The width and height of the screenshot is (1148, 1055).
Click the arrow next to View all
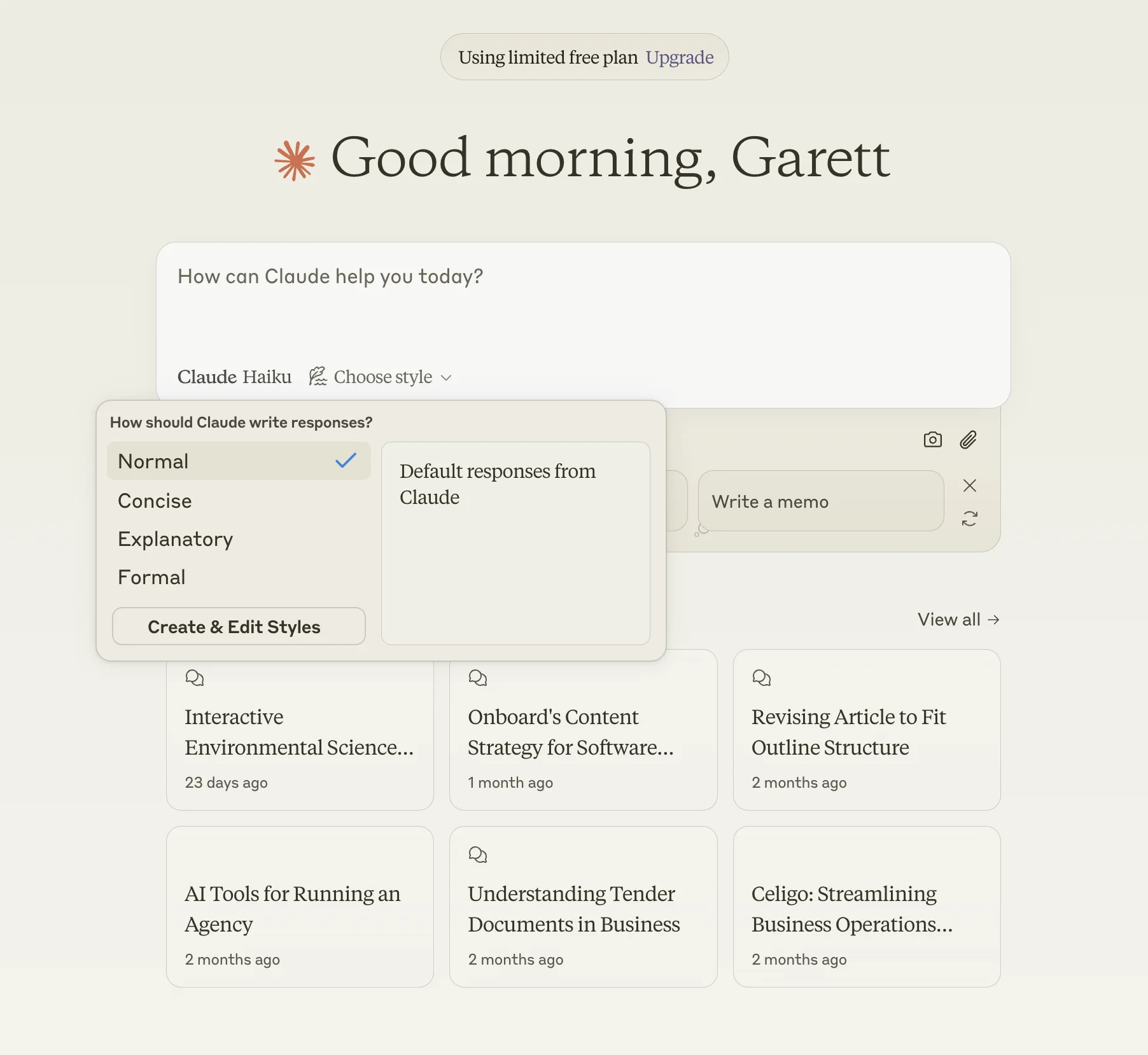point(993,619)
